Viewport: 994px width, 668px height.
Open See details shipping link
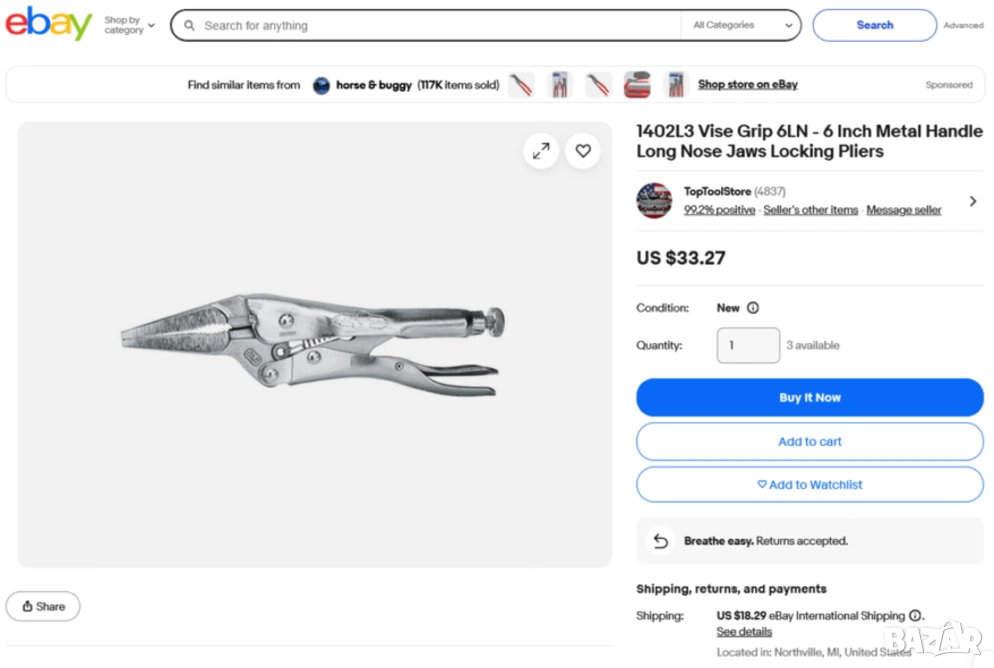tap(744, 632)
